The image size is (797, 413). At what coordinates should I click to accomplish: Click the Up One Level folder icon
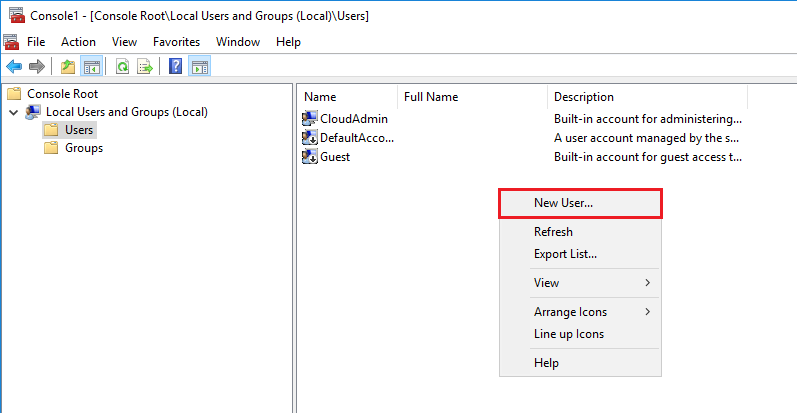68,67
